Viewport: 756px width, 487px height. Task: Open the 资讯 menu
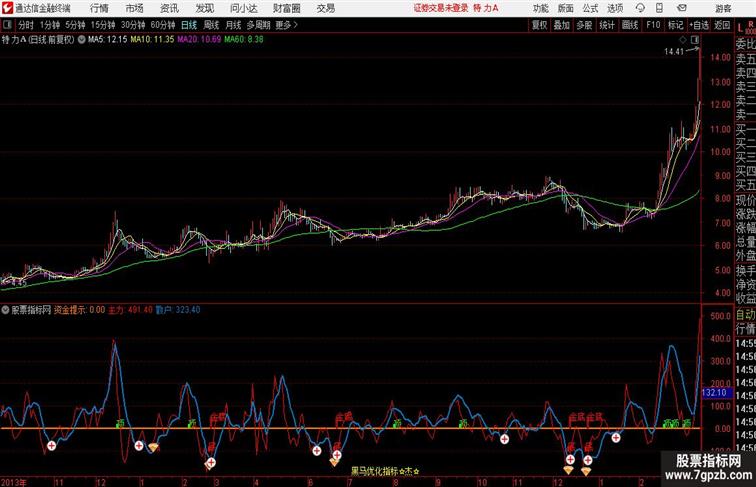[169, 8]
